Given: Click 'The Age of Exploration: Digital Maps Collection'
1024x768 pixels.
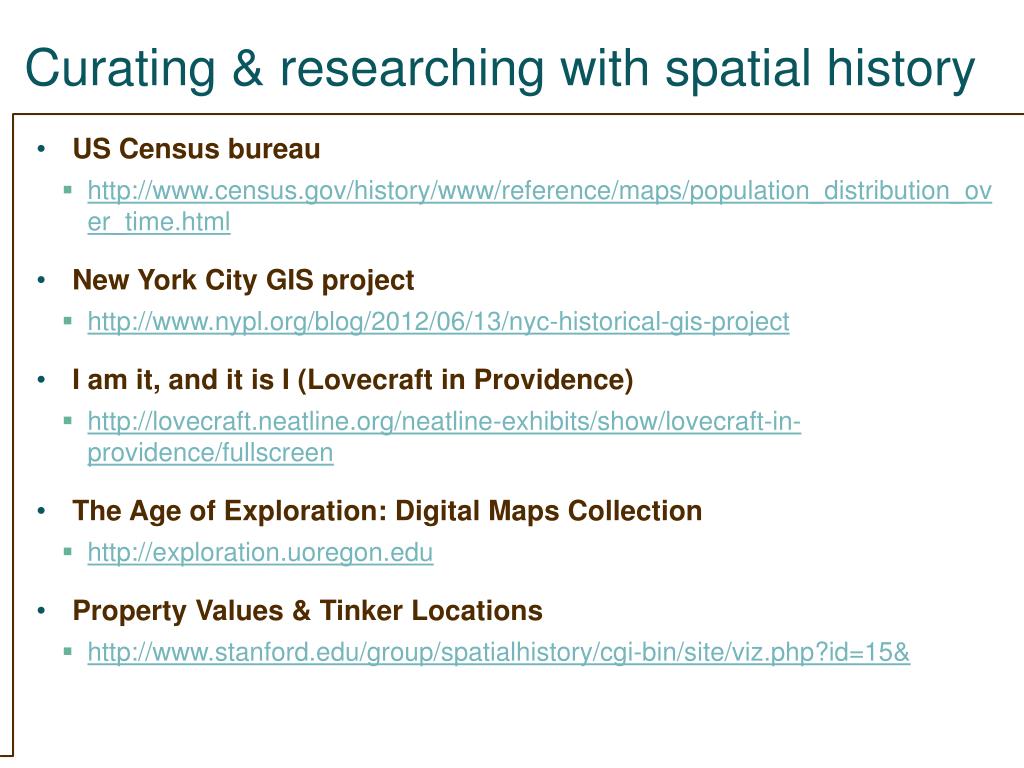Looking at the screenshot, I should point(387,511).
